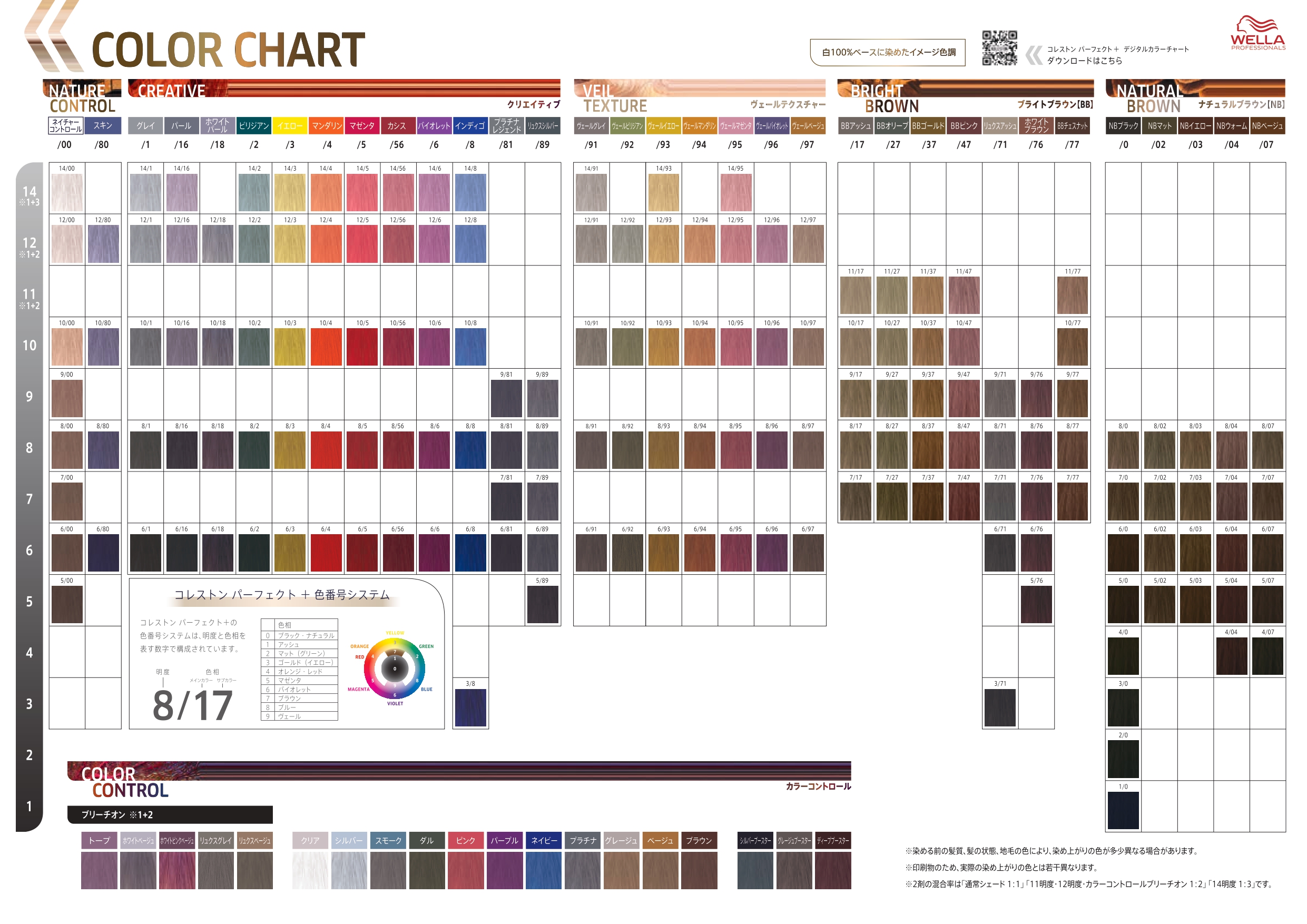Viewport: 1307px width, 924px height.
Task: Click the インディゴ column header
Action: 470,126
